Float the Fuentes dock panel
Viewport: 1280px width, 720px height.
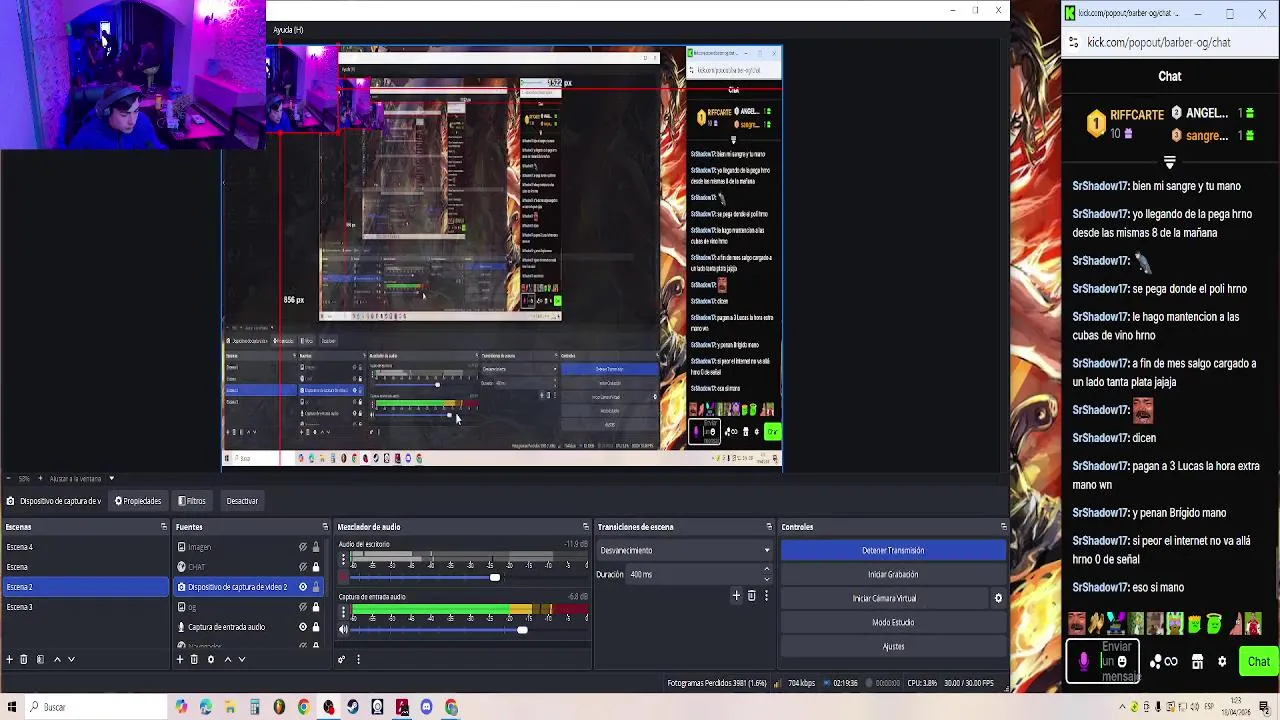[324, 527]
